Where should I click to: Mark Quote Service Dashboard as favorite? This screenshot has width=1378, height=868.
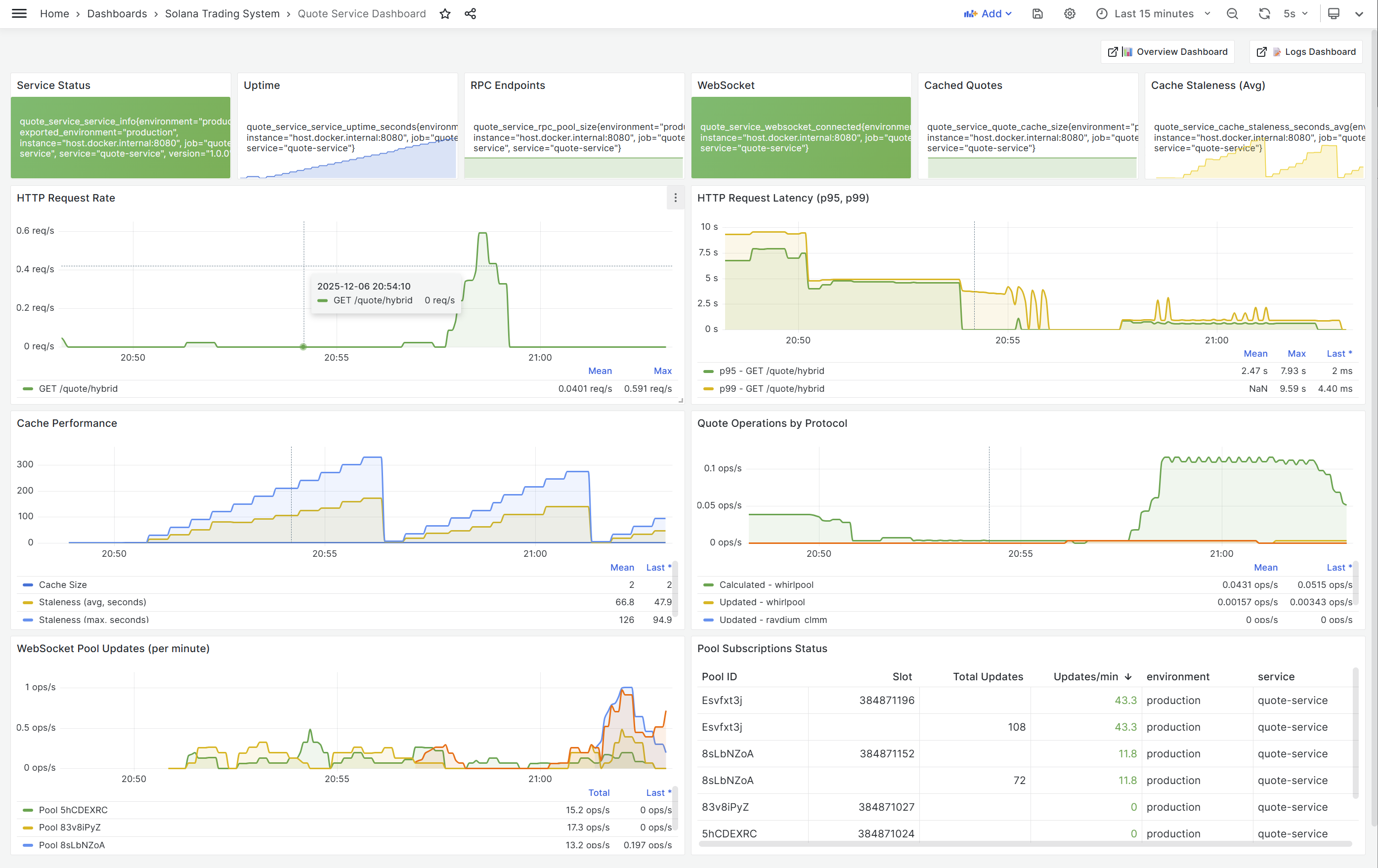point(445,13)
